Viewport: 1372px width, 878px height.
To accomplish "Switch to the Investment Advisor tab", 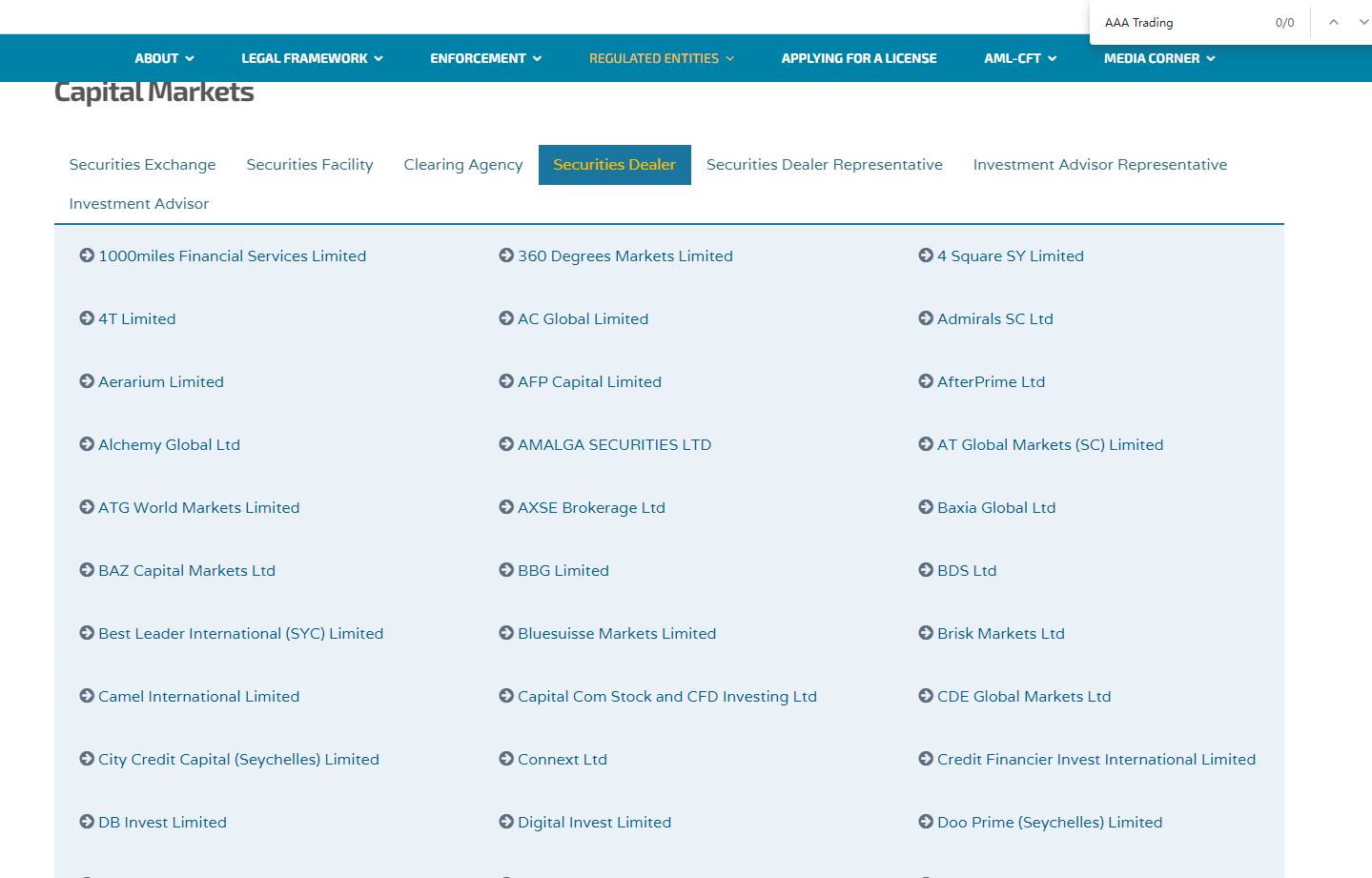I will (139, 204).
